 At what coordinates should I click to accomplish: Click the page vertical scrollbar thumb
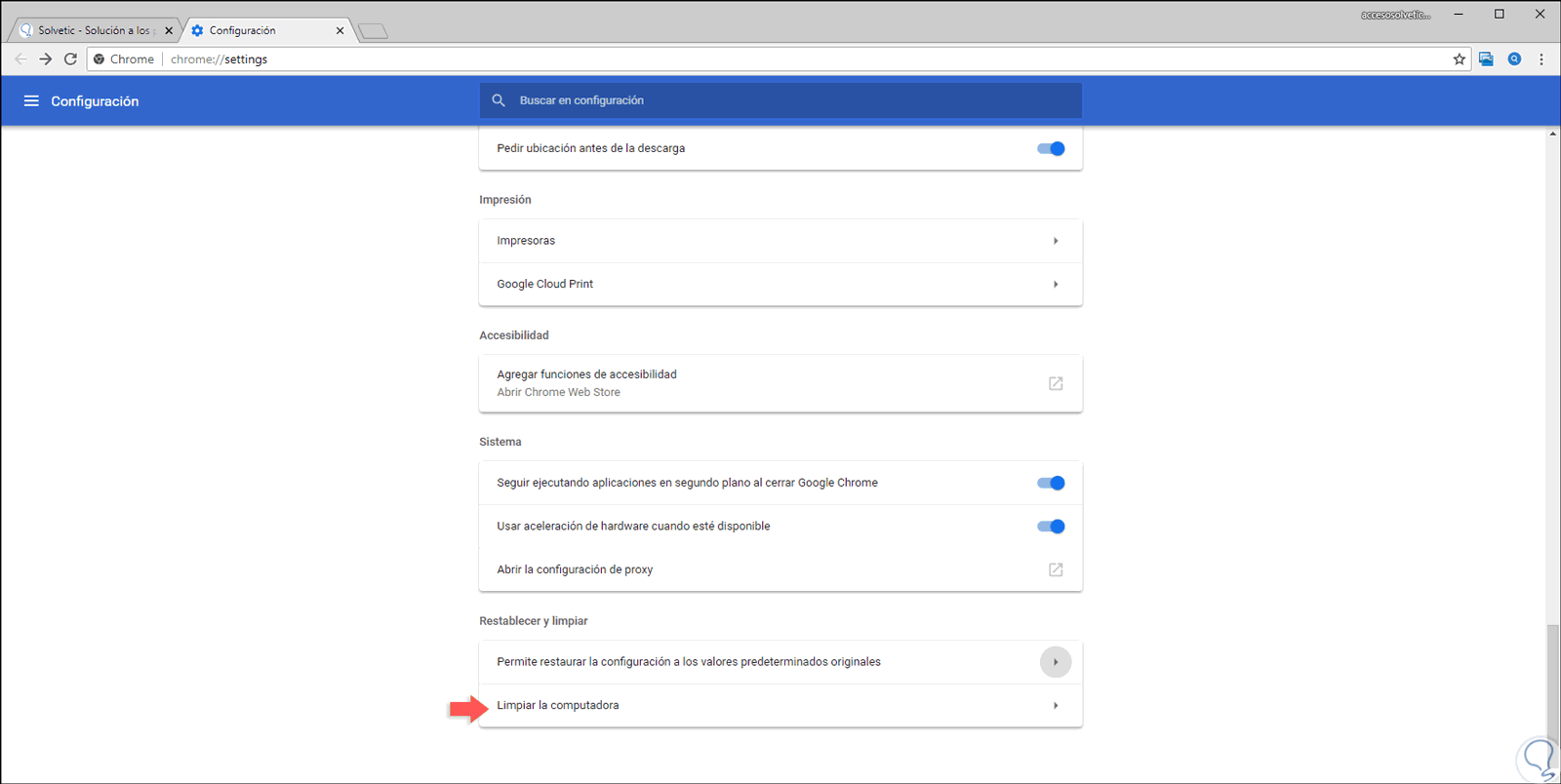click(x=1552, y=683)
